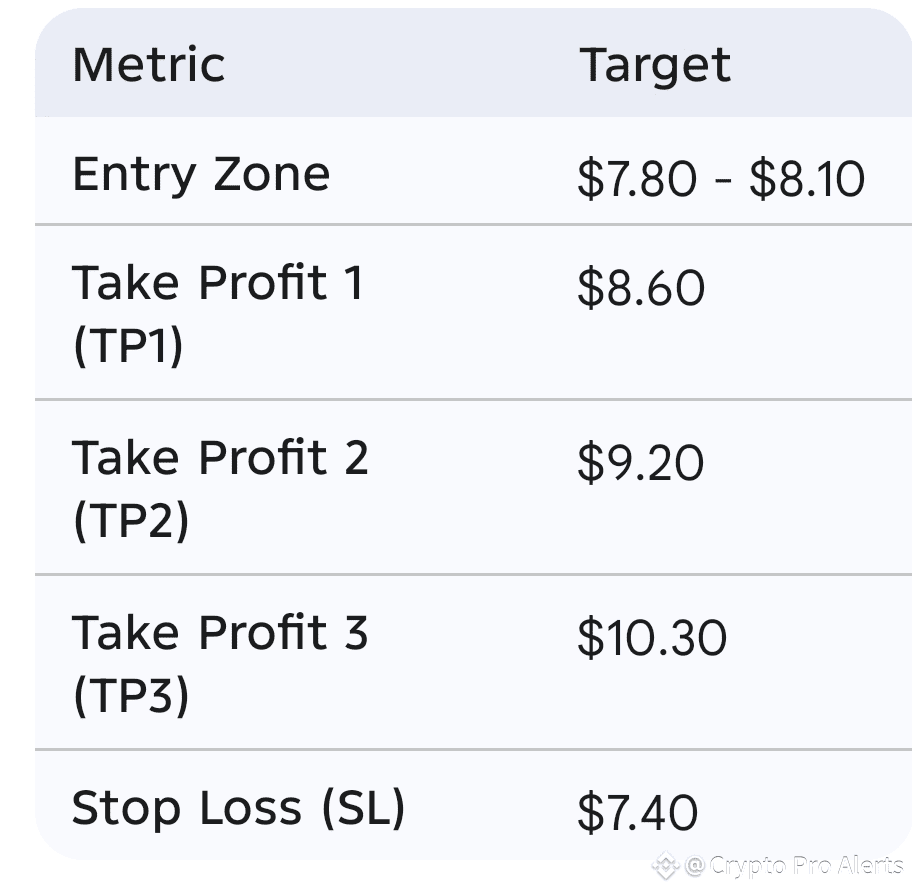Click the Metric column header
This screenshot has height=891, width=912.
(x=148, y=65)
